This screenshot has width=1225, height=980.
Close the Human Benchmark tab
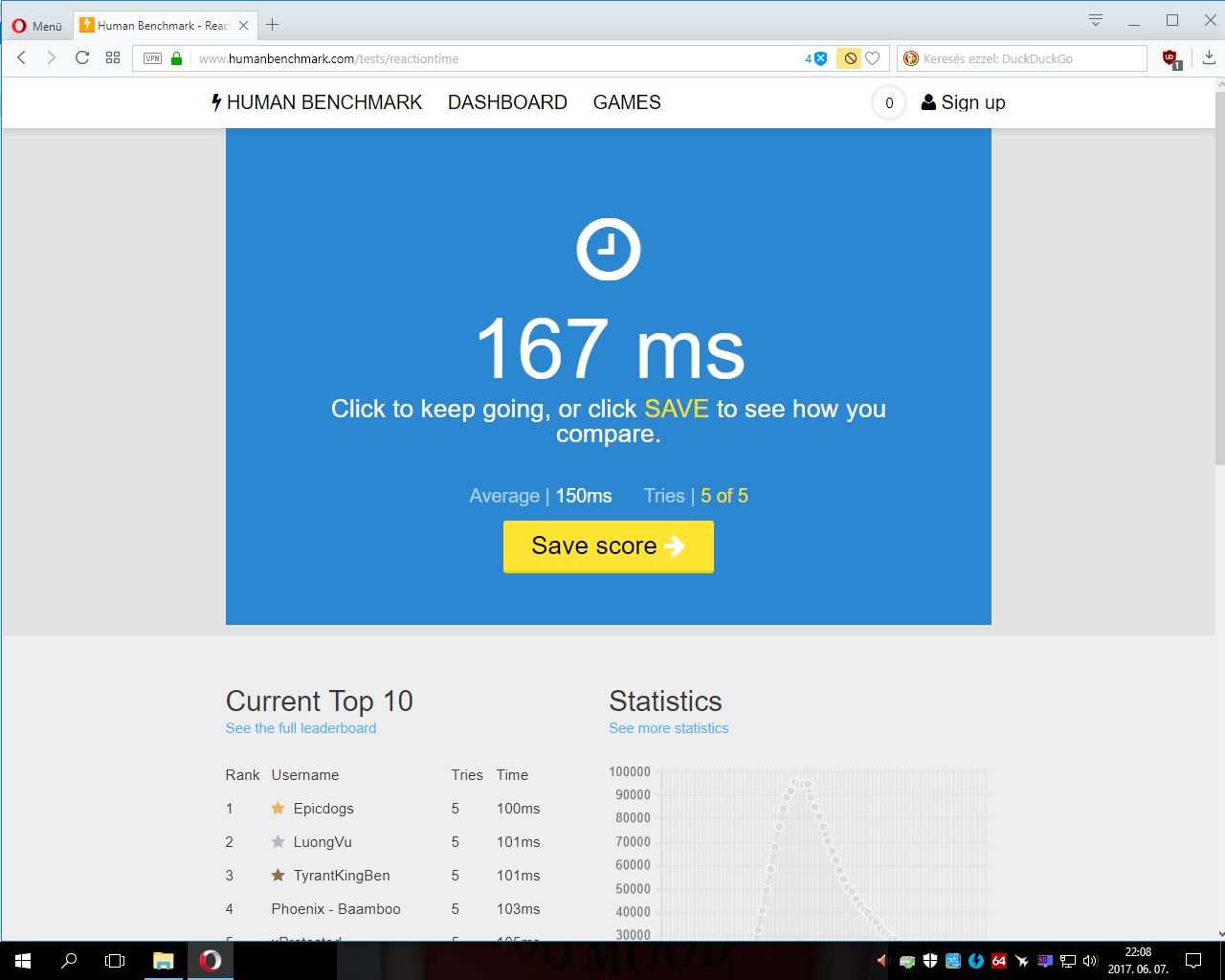click(243, 26)
